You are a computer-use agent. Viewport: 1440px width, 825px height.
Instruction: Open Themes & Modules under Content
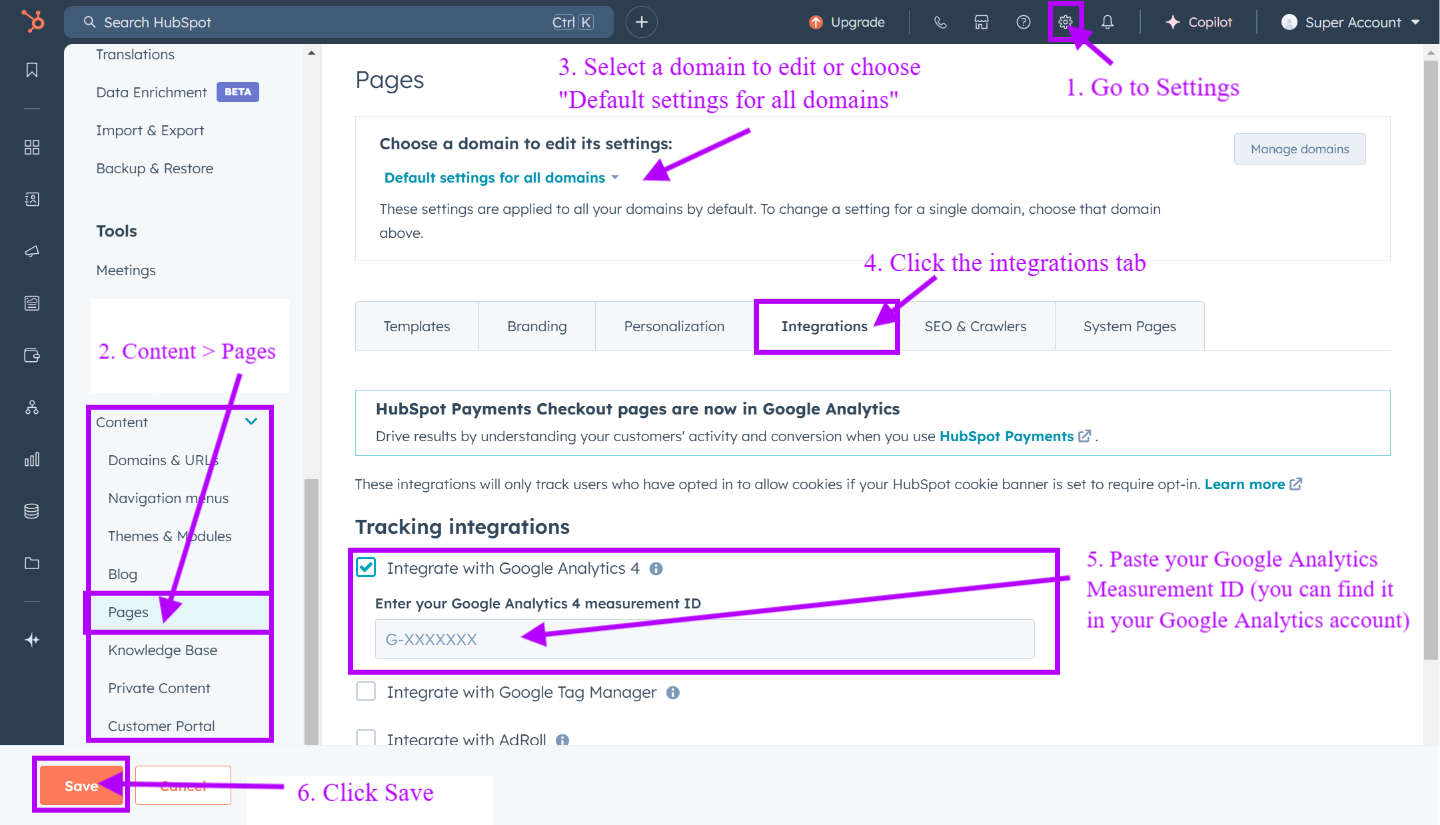point(170,536)
